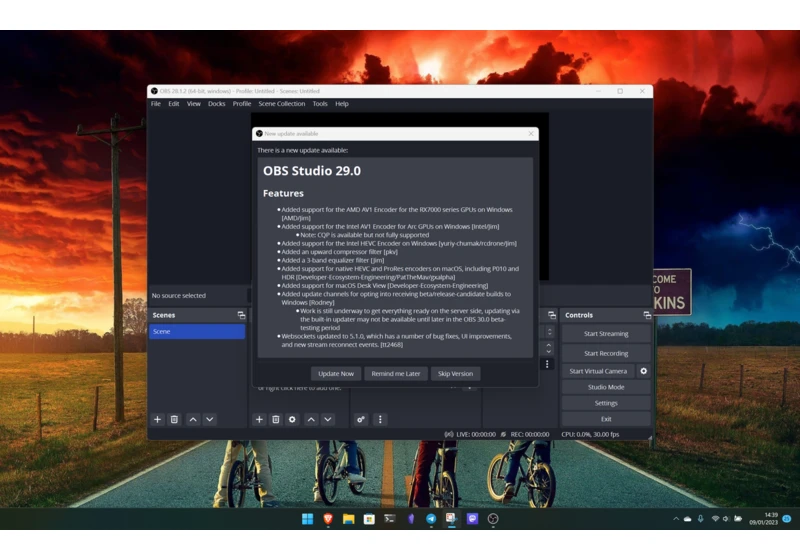Open source properties with the Sources gear icon
This screenshot has width=800, height=560.
tap(292, 419)
